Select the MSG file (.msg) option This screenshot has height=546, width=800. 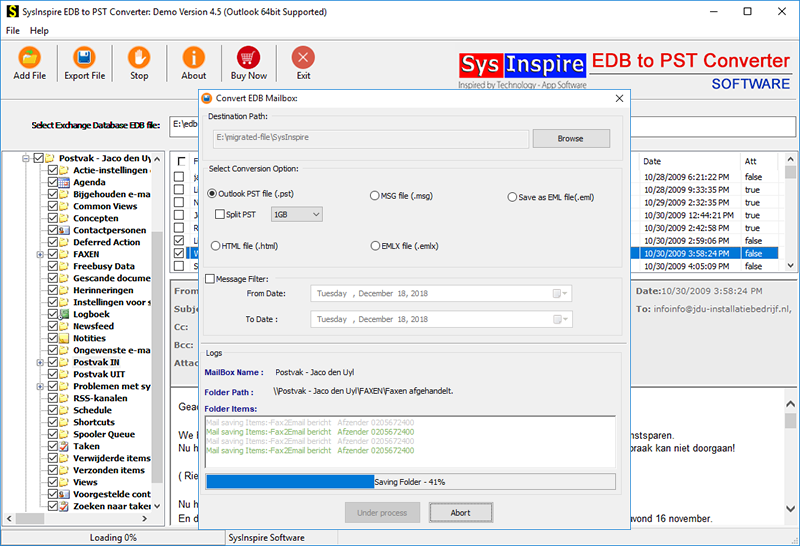(x=375, y=196)
